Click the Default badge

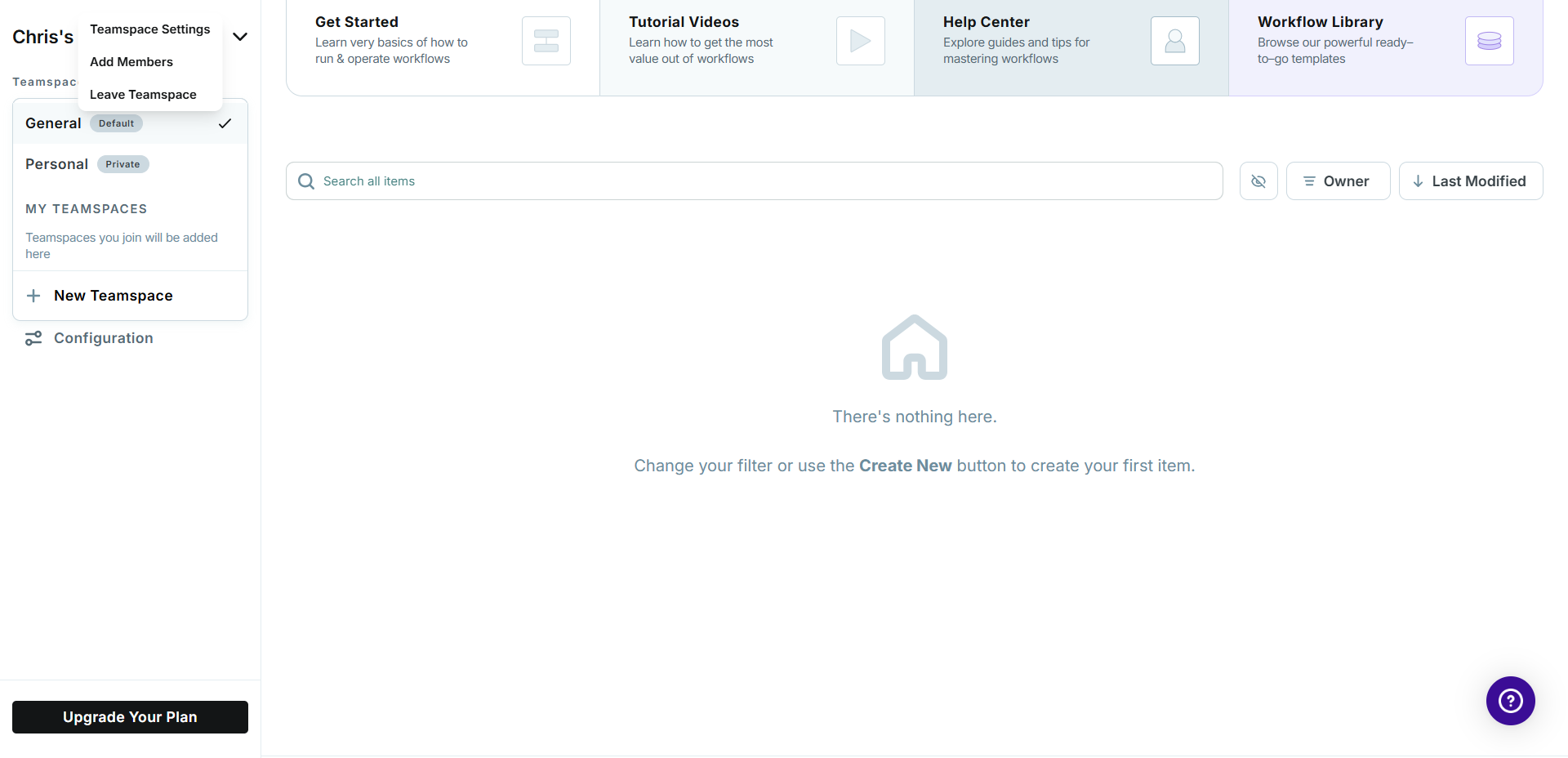click(x=116, y=123)
